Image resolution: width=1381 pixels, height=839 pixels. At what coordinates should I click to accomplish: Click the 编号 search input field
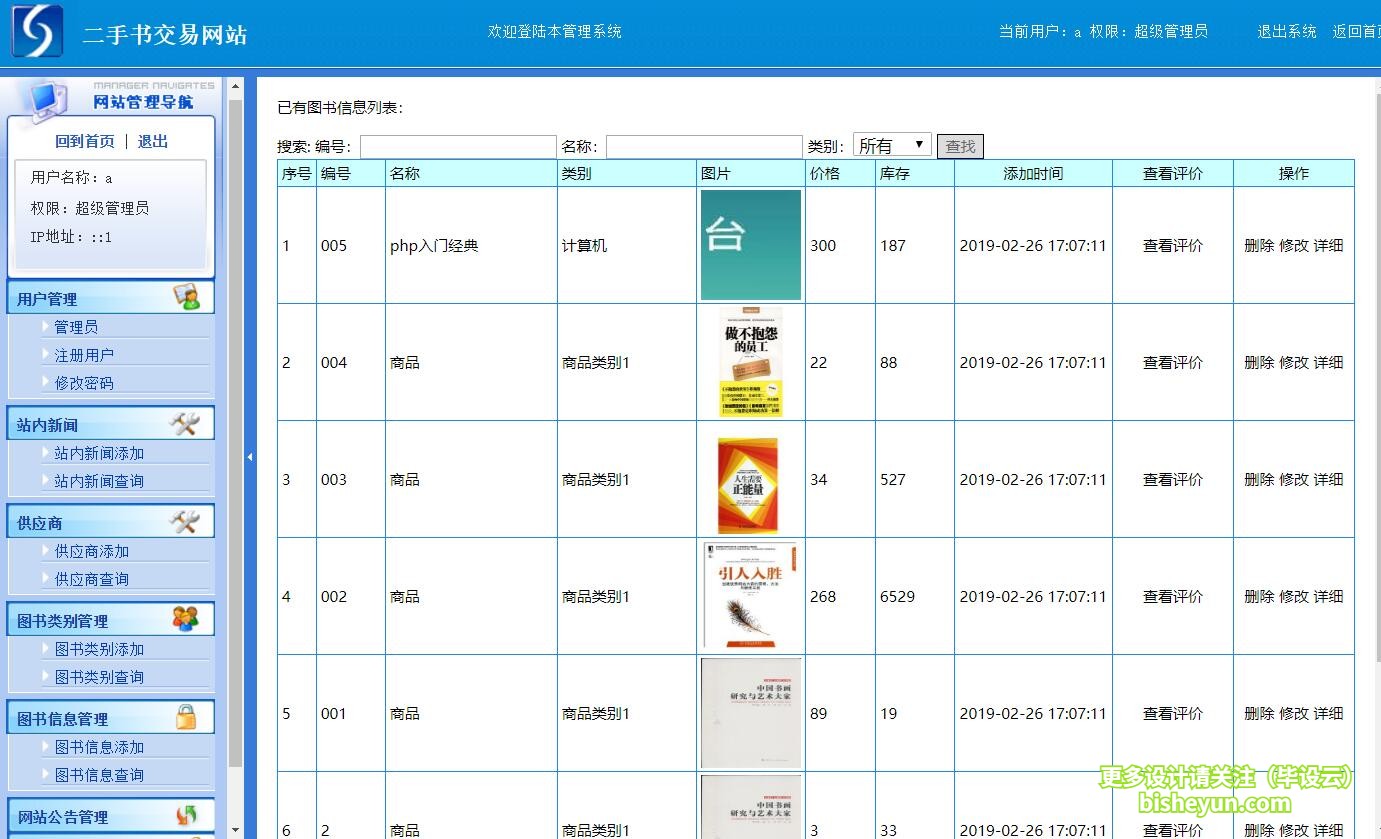(458, 147)
